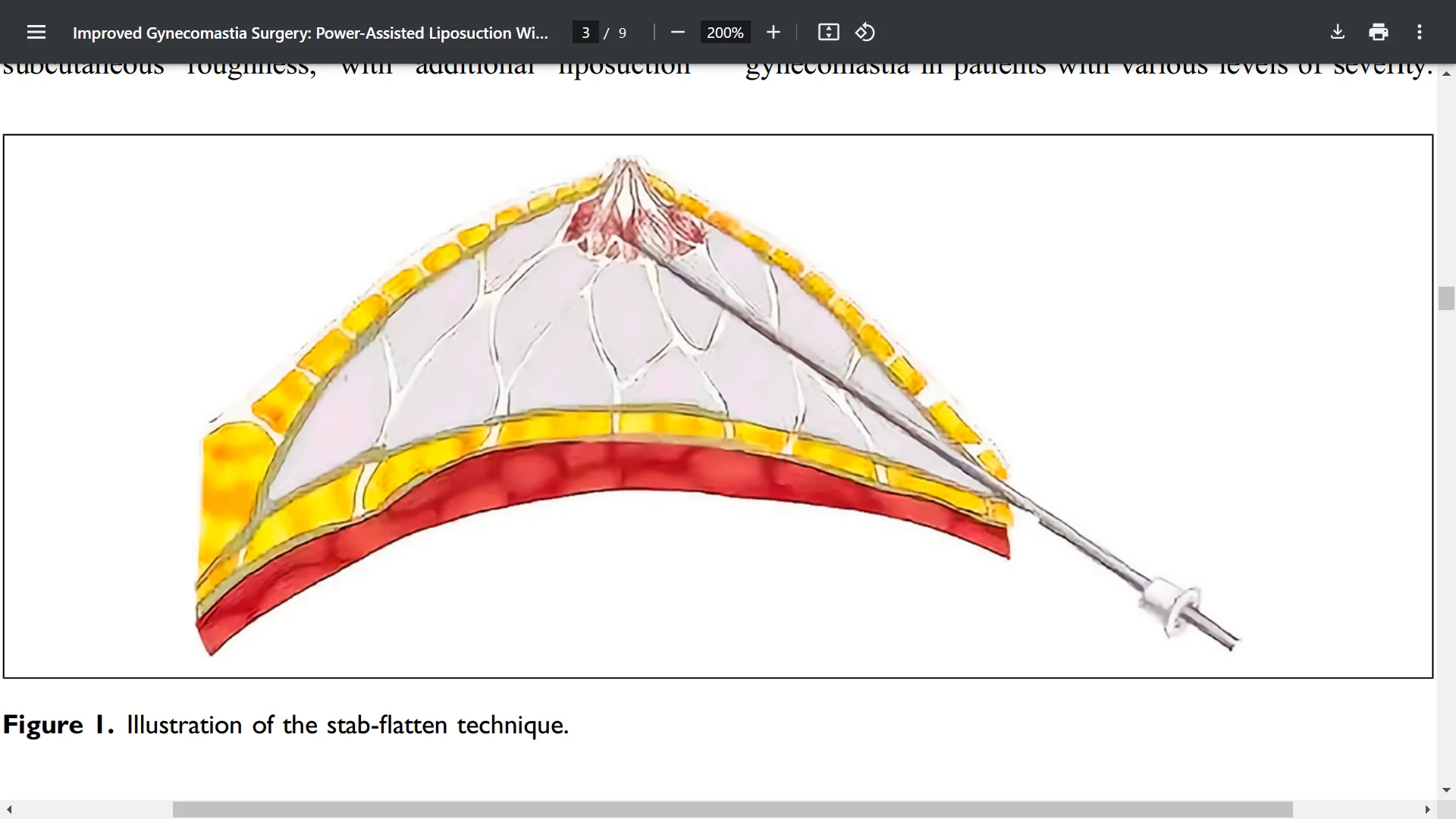Click the total page count '9'
The image size is (1456, 819).
point(623,33)
